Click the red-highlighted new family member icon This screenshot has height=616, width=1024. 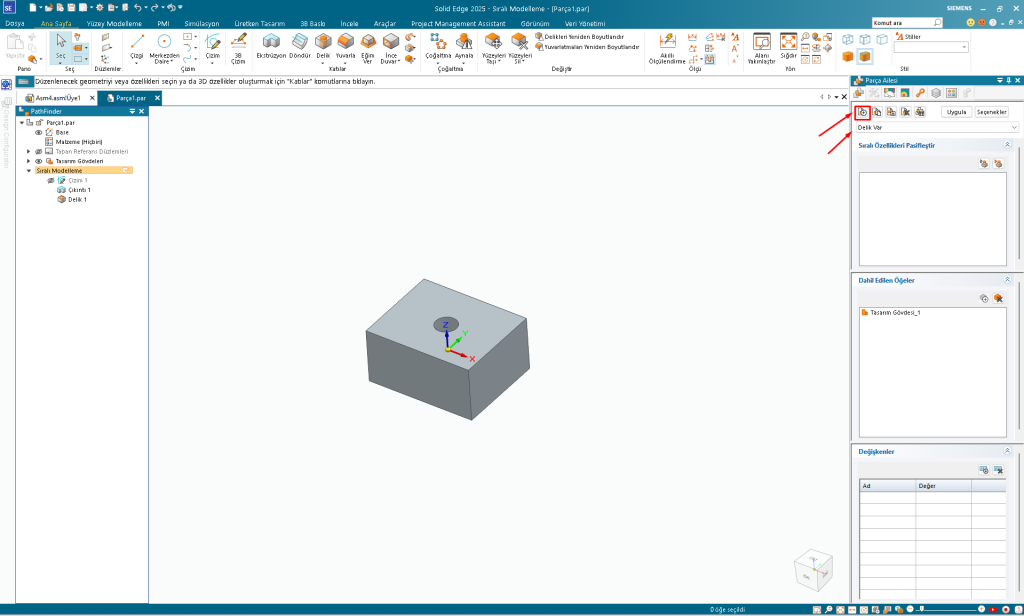pyautogui.click(x=862, y=112)
